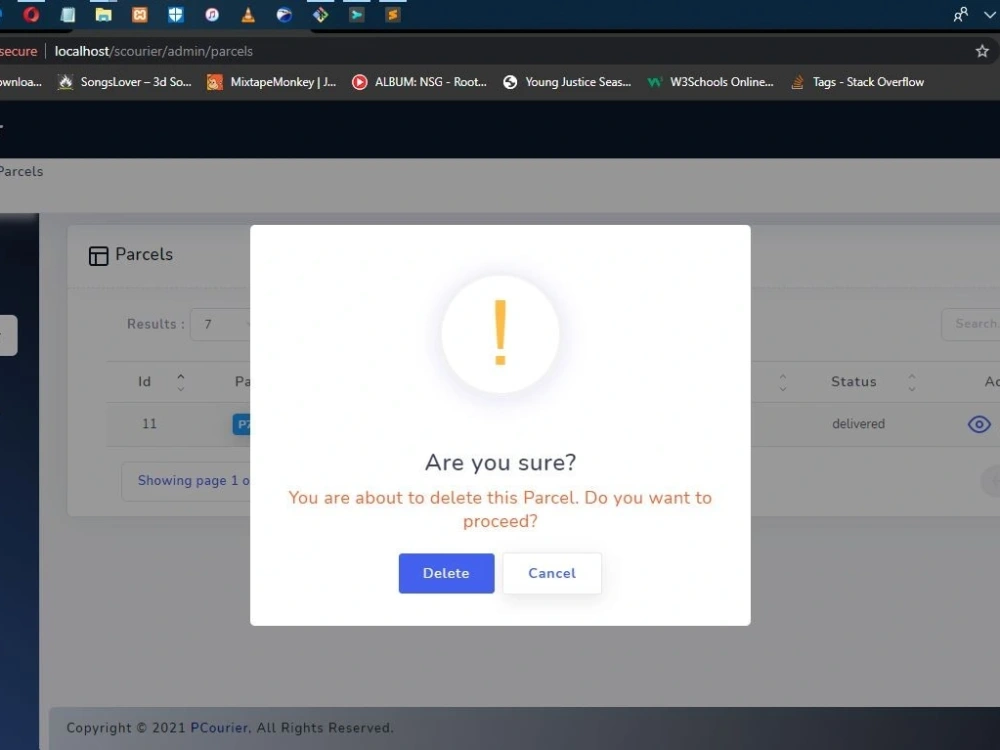Open Git taskbar icon
1000x750 pixels.
pyautogui.click(x=320, y=14)
